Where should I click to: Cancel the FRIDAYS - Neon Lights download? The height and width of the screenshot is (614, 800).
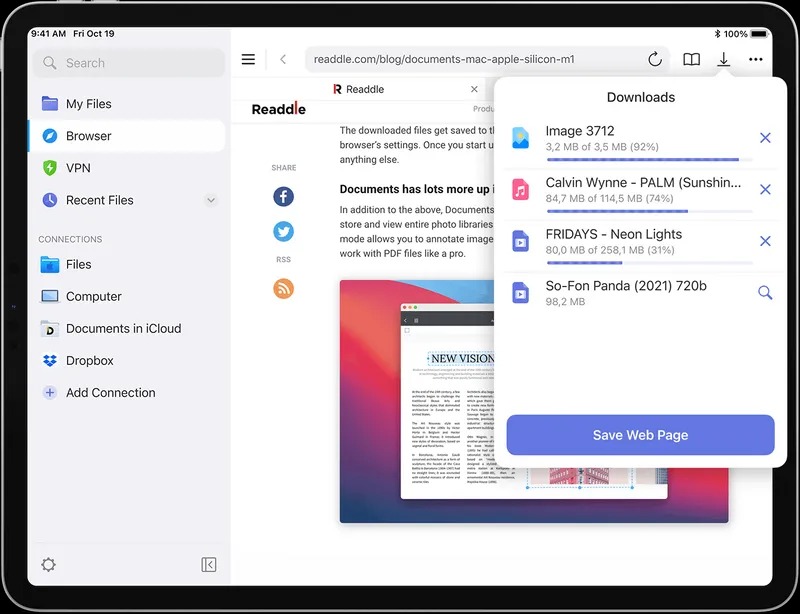coord(765,241)
